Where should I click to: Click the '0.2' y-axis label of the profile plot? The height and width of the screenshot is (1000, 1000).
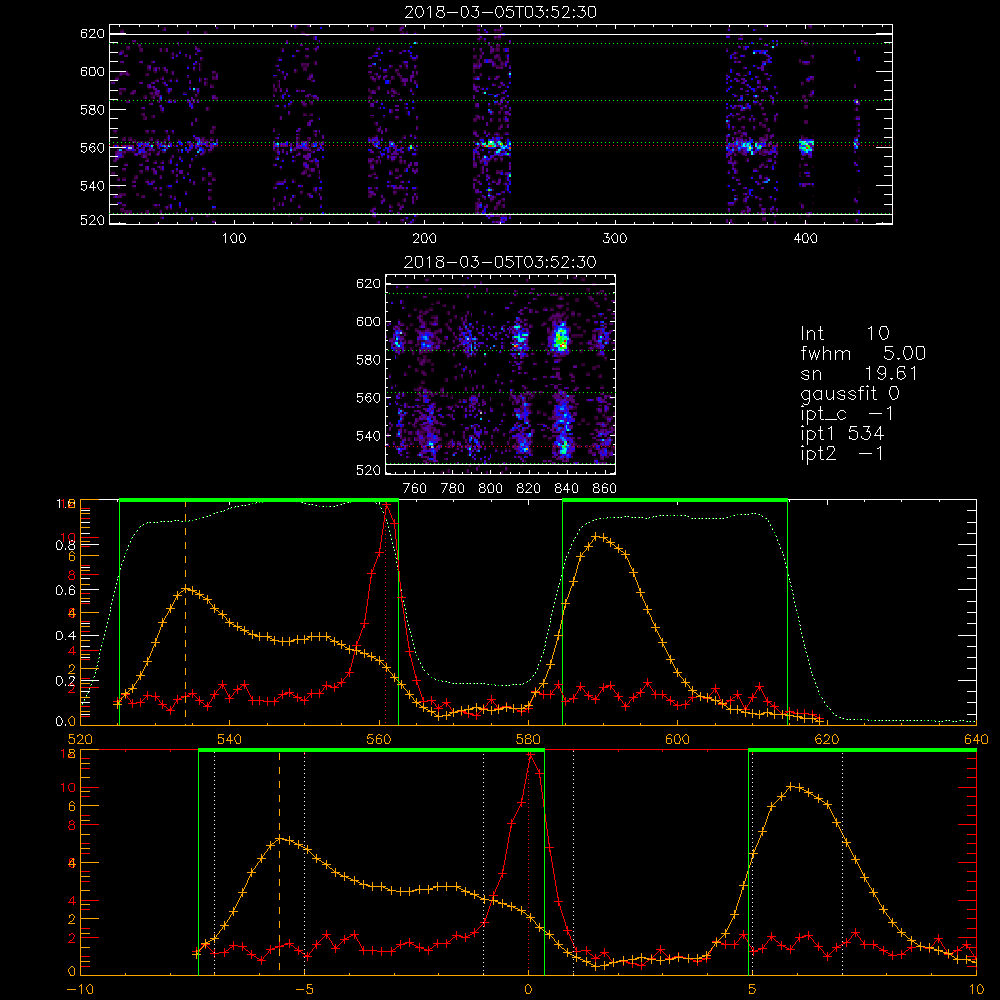[66, 681]
